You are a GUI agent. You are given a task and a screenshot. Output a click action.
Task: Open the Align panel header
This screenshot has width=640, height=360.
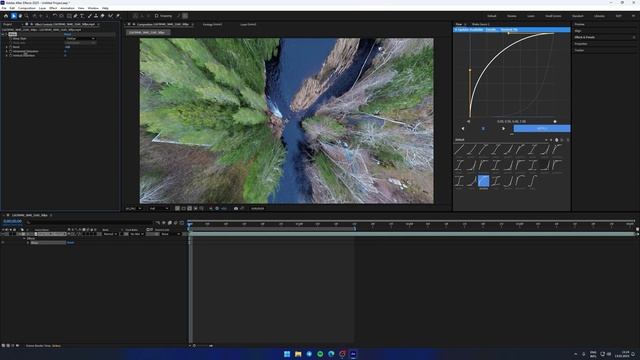pyautogui.click(x=578, y=31)
